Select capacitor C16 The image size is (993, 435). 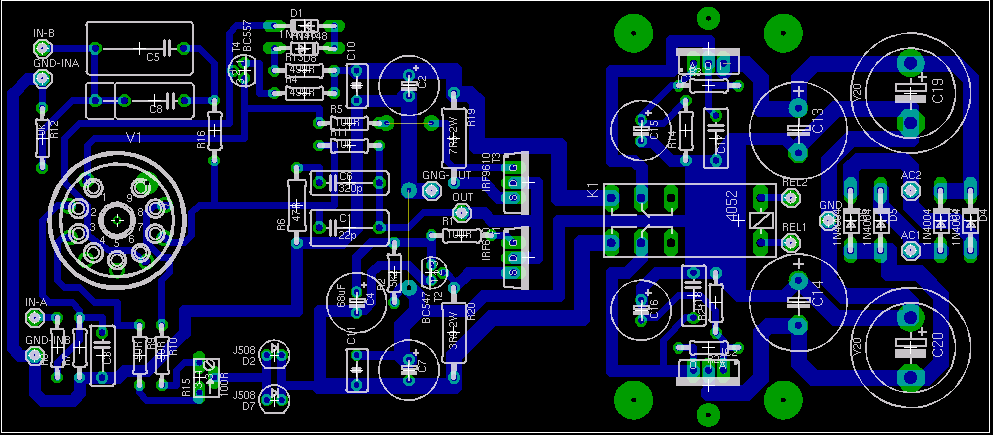(641, 310)
